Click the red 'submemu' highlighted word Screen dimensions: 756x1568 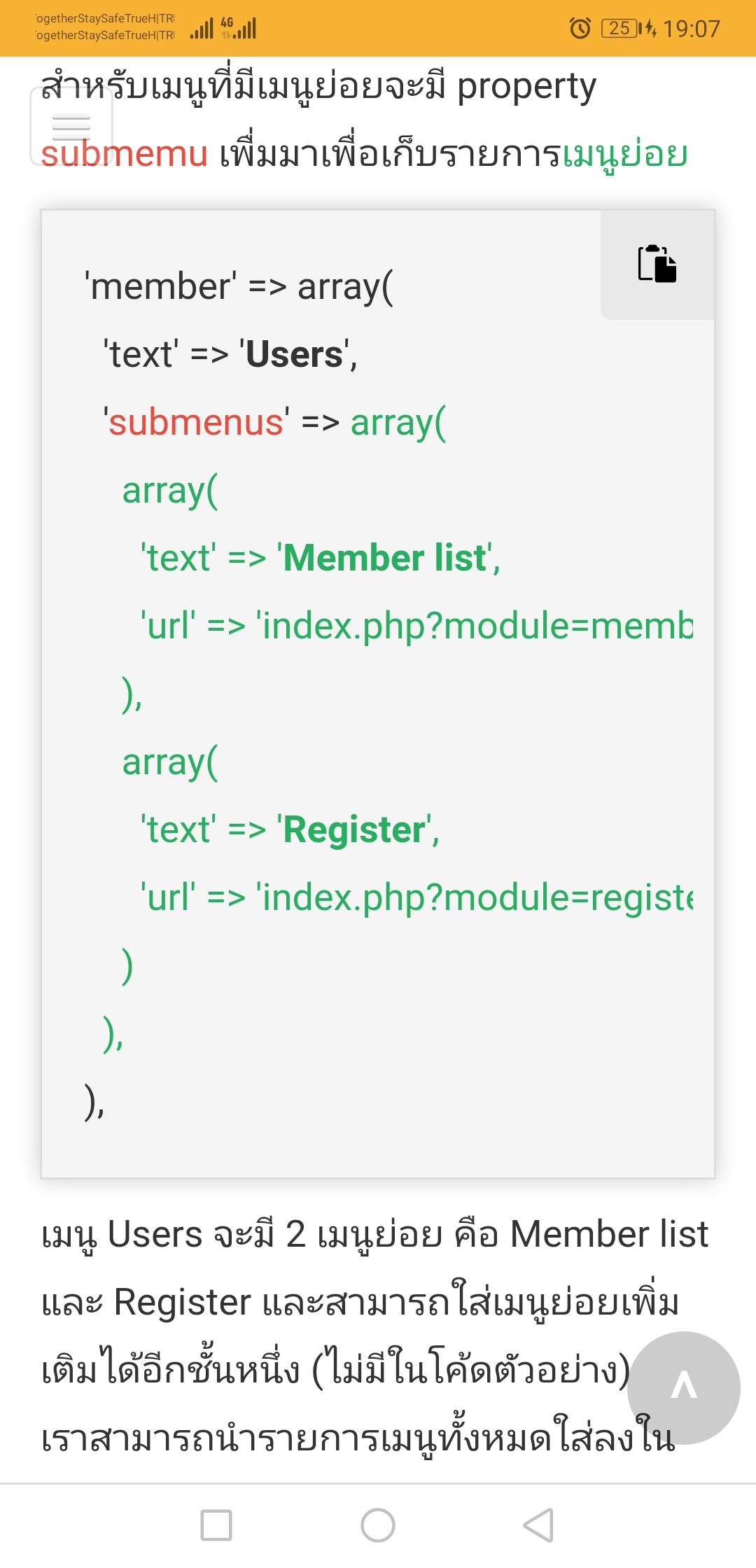(x=124, y=153)
